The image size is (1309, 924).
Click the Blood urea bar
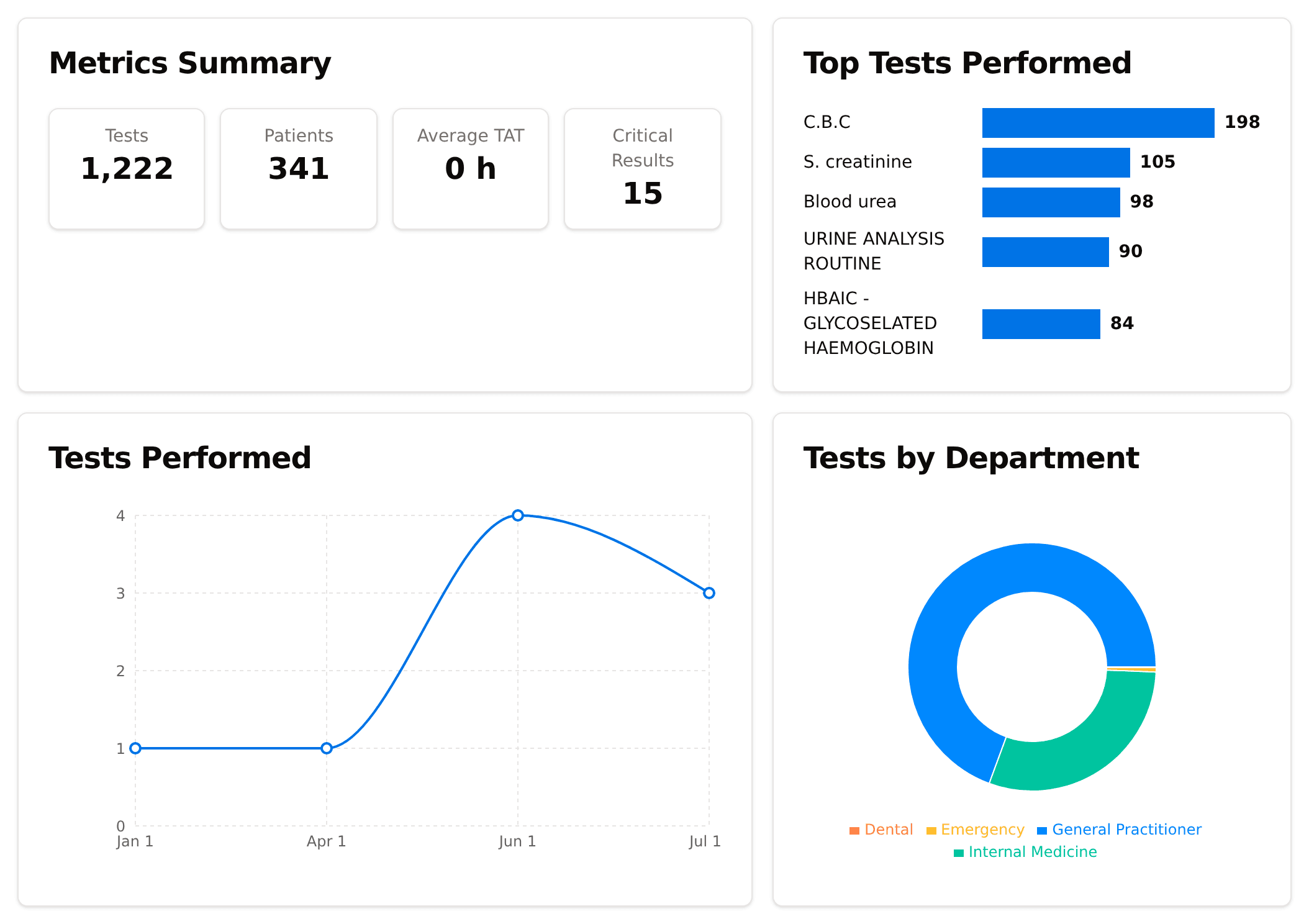tap(1051, 202)
